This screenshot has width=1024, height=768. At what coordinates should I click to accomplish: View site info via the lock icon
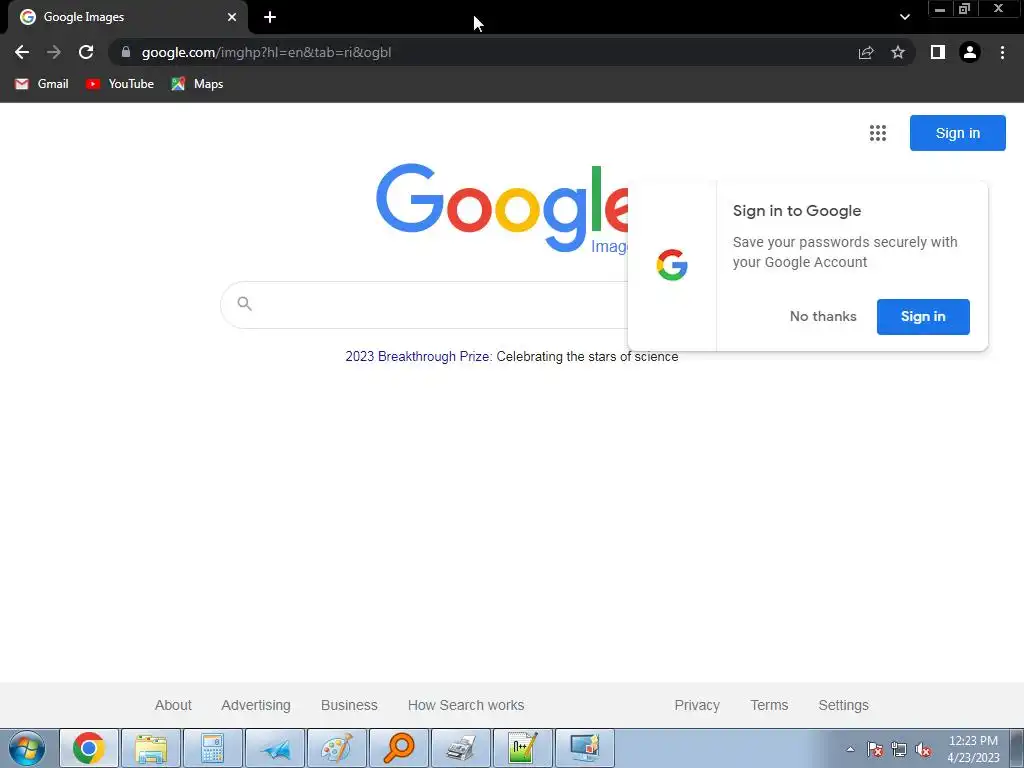point(126,52)
